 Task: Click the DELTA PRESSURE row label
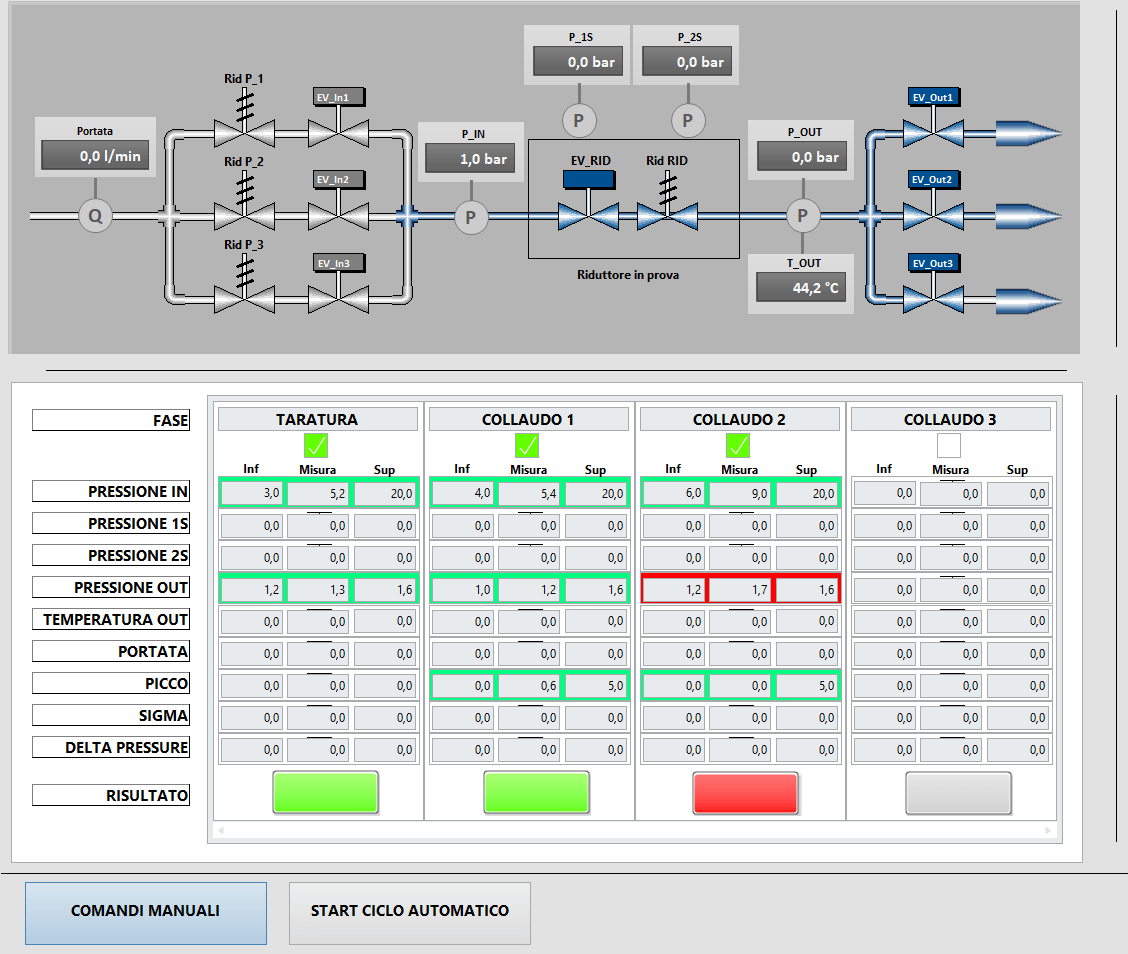(x=111, y=748)
